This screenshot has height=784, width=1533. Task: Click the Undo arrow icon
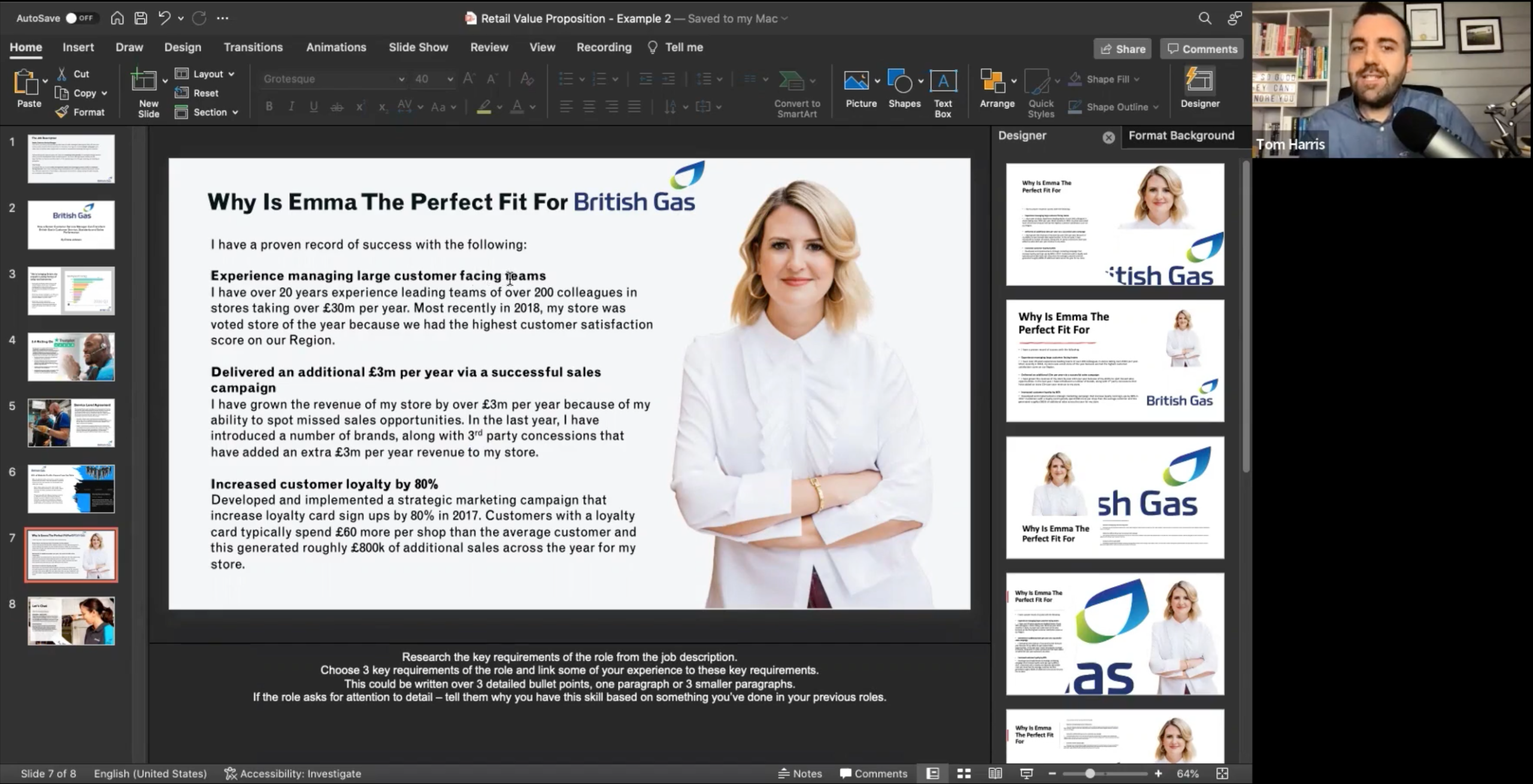pos(163,18)
